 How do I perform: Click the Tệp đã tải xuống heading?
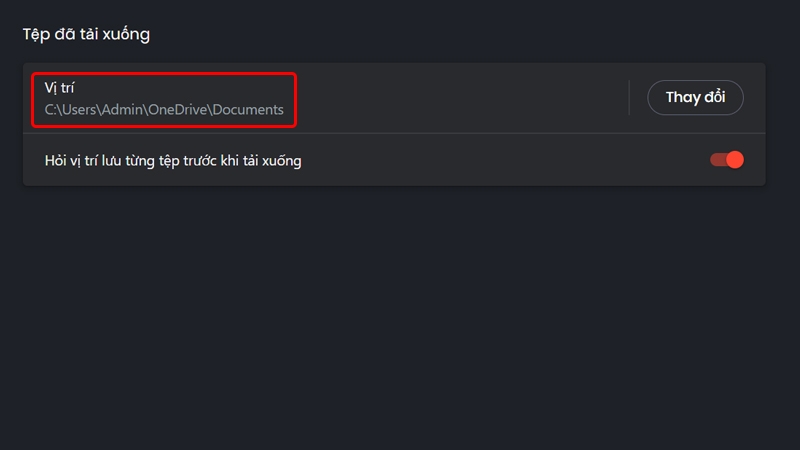[86, 35]
